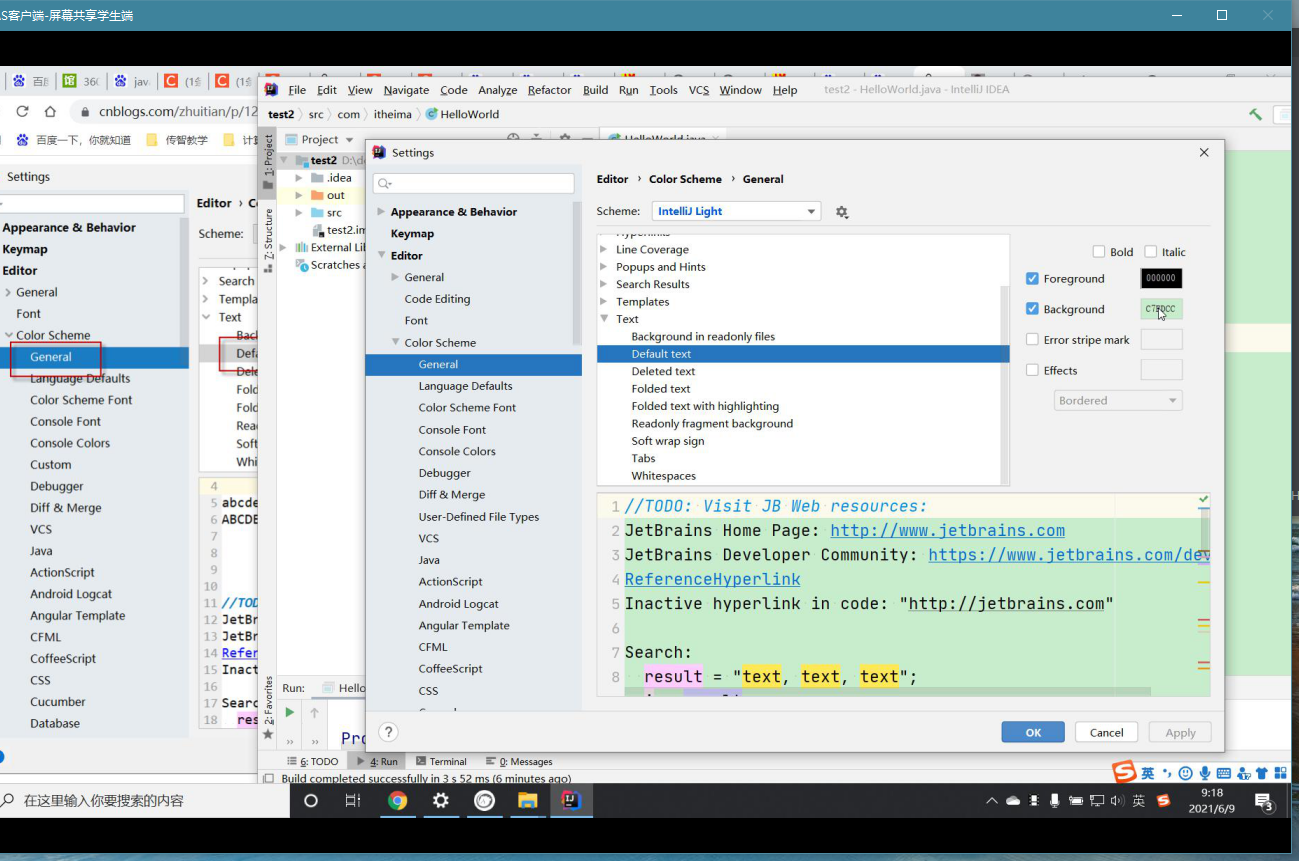Enable the Error stripe mark checkbox
The image size is (1299, 861).
(1033, 340)
